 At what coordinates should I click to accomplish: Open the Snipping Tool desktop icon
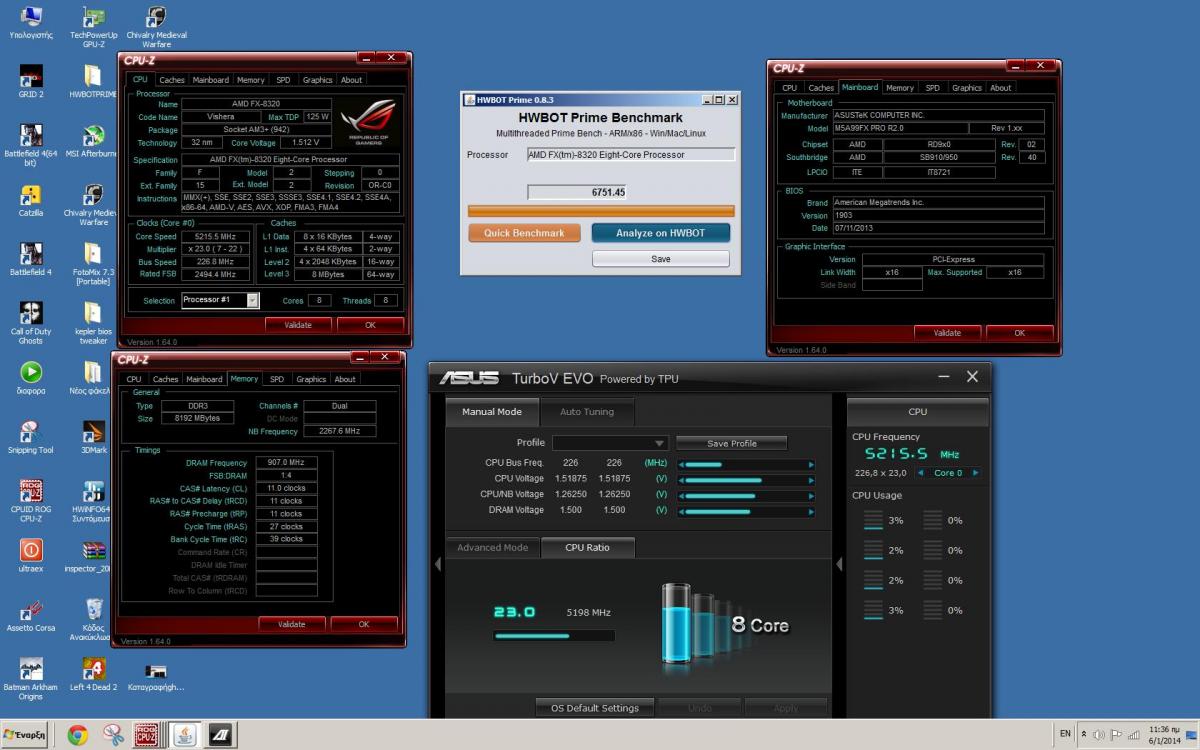[x=31, y=436]
